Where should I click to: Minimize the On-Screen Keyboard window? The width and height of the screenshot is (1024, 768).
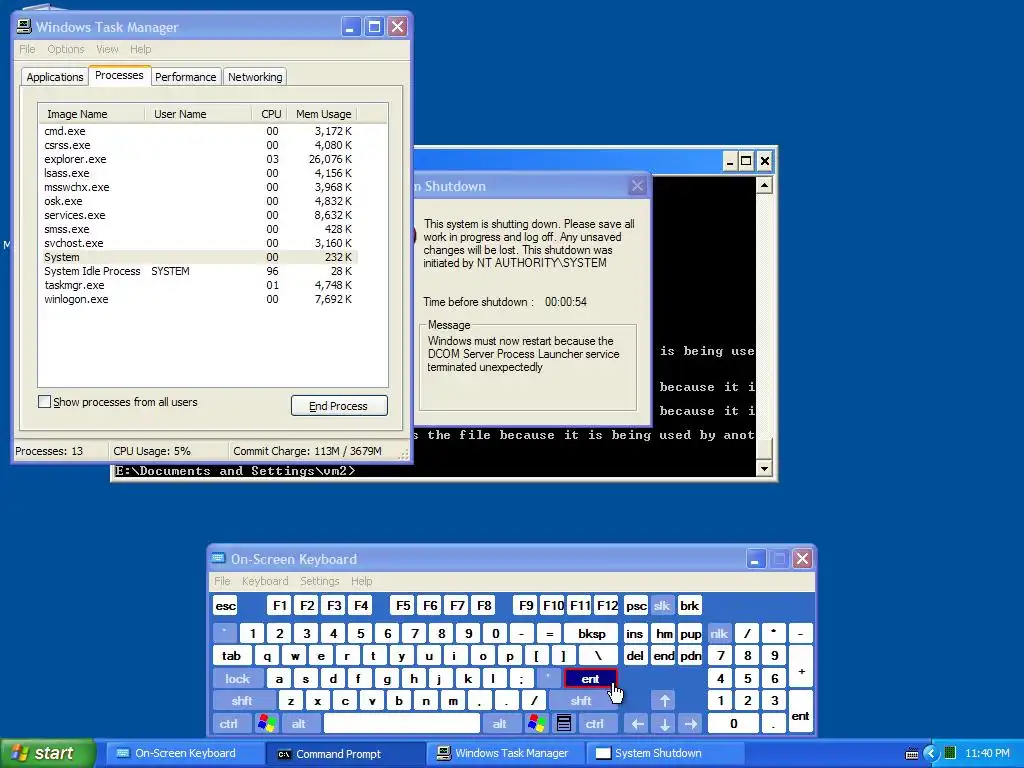click(x=756, y=559)
